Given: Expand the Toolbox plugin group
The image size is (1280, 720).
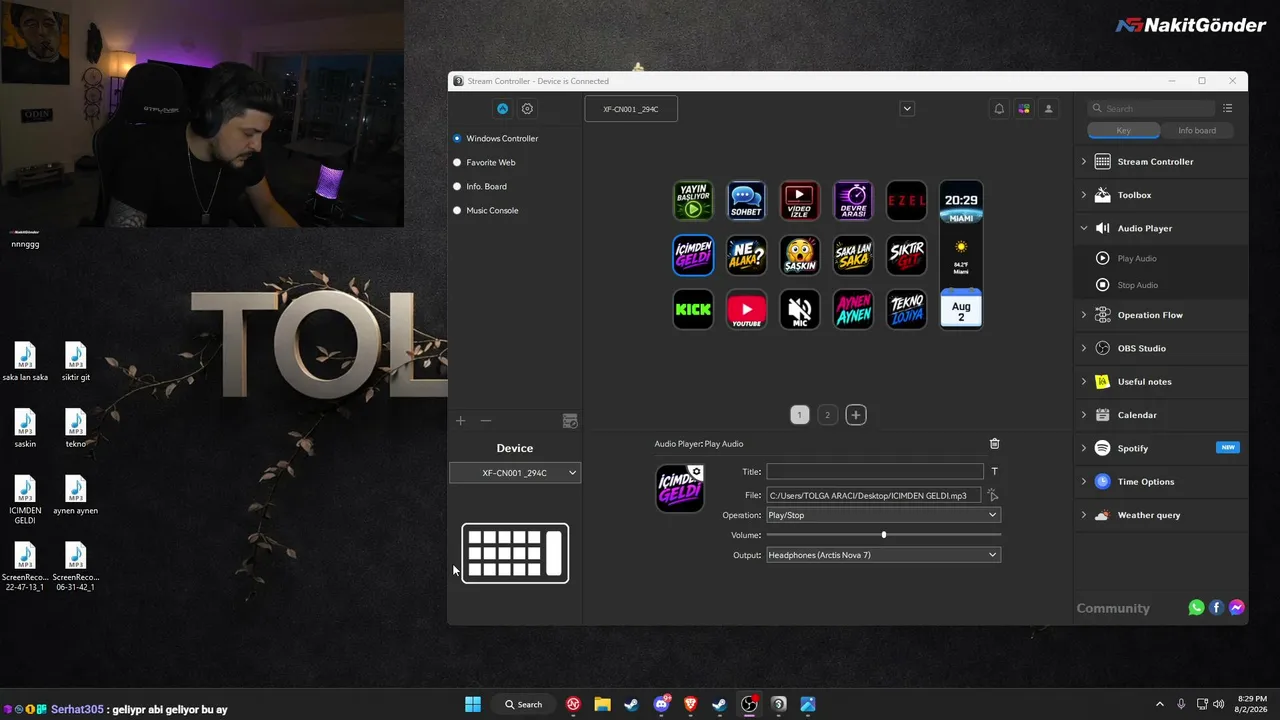Looking at the screenshot, I should coord(1083,195).
